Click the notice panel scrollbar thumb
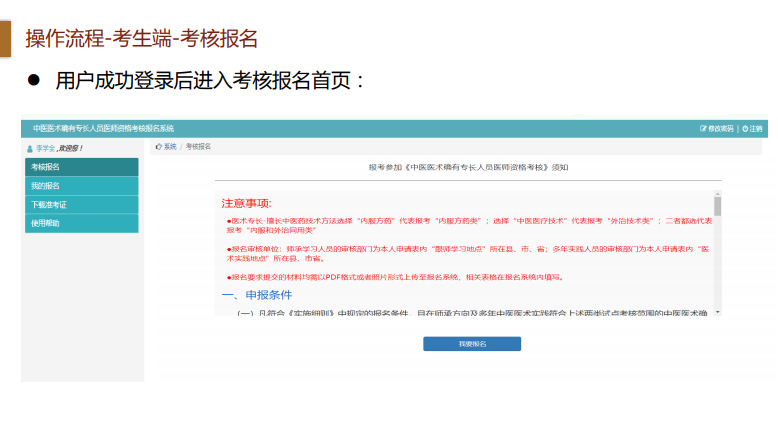This screenshot has width=778, height=435. click(x=717, y=207)
